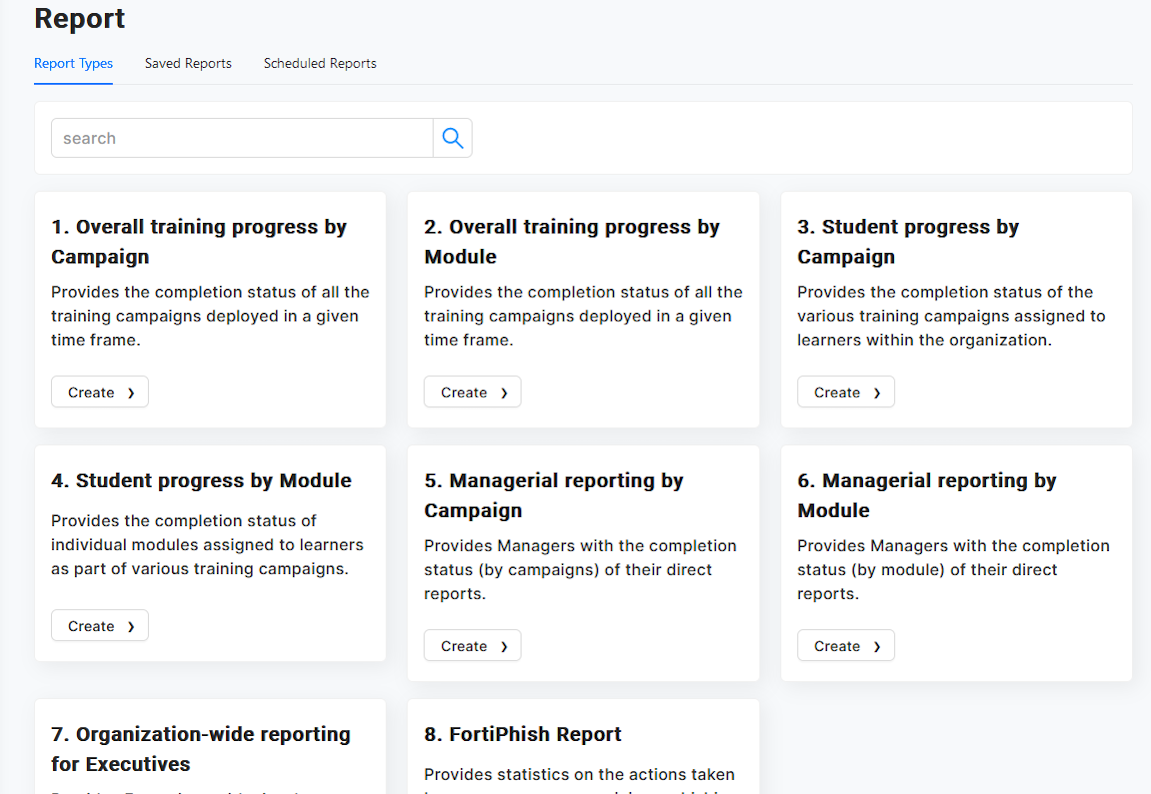This screenshot has width=1151, height=794.
Task: Click the Organization-wide reporting for Executives card title
Action: point(201,748)
